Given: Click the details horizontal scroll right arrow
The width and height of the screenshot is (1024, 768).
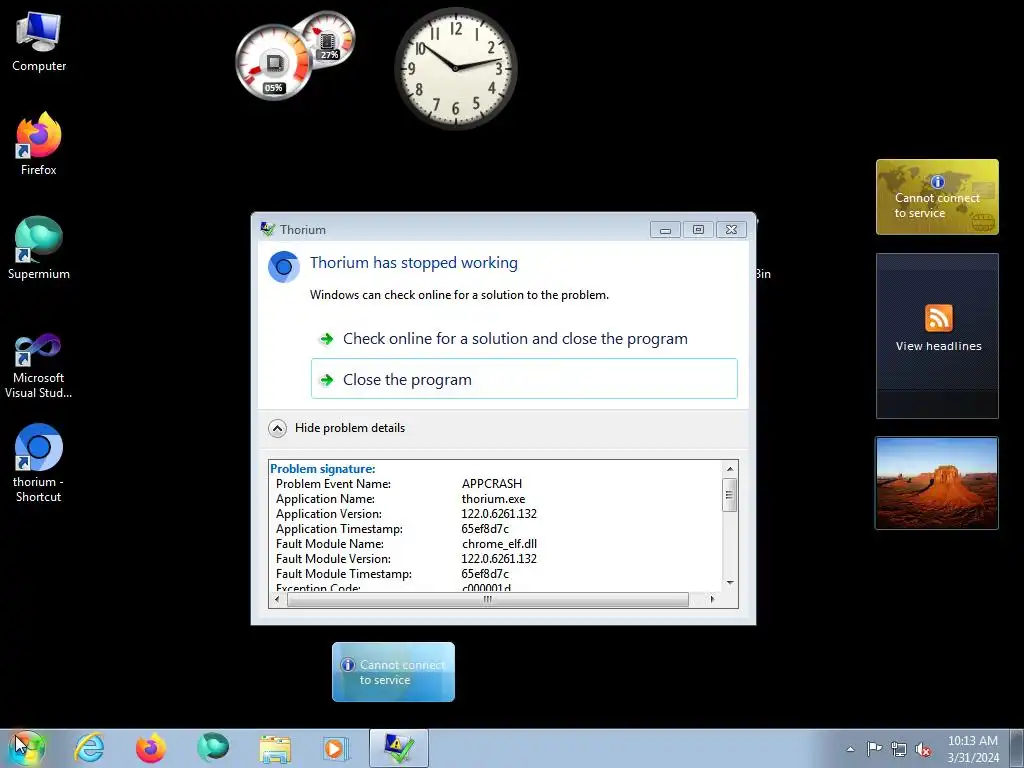Looking at the screenshot, I should (x=712, y=599).
